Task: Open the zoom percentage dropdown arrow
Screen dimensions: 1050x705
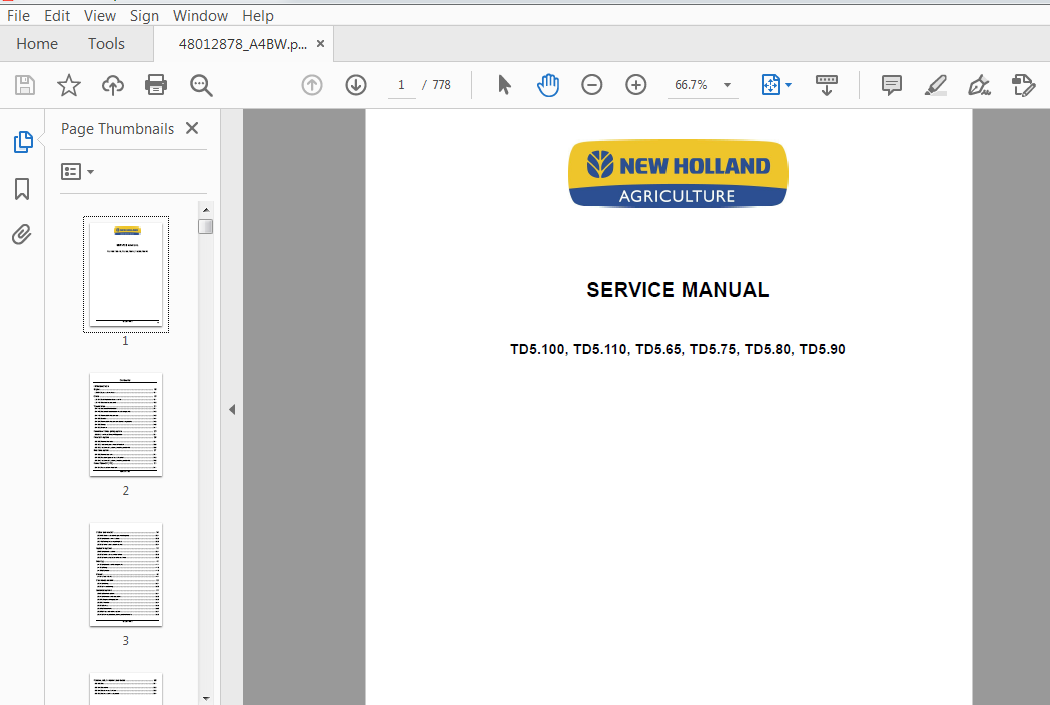Action: (727, 85)
